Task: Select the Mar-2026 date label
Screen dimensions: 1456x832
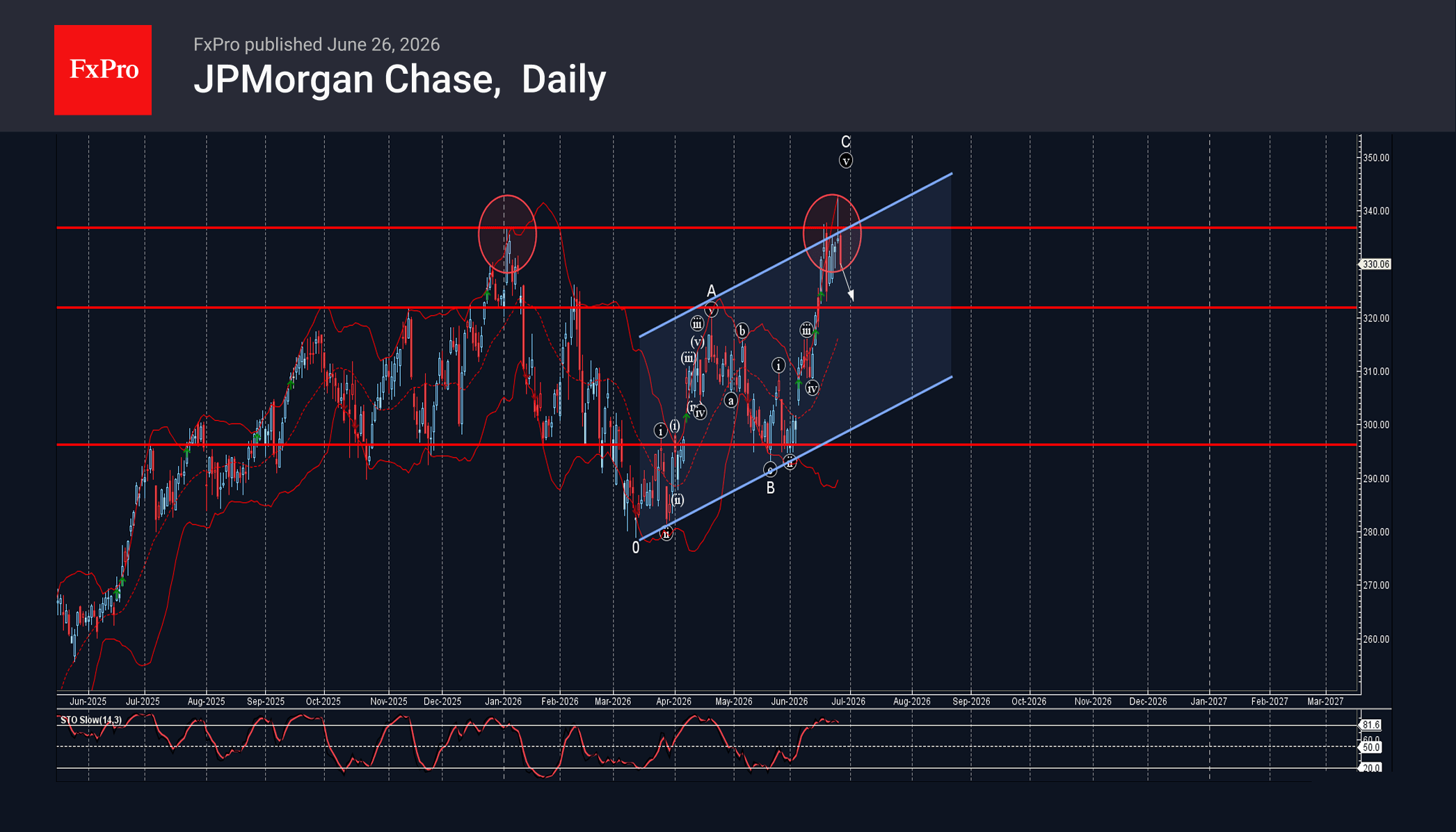Action: tap(613, 701)
